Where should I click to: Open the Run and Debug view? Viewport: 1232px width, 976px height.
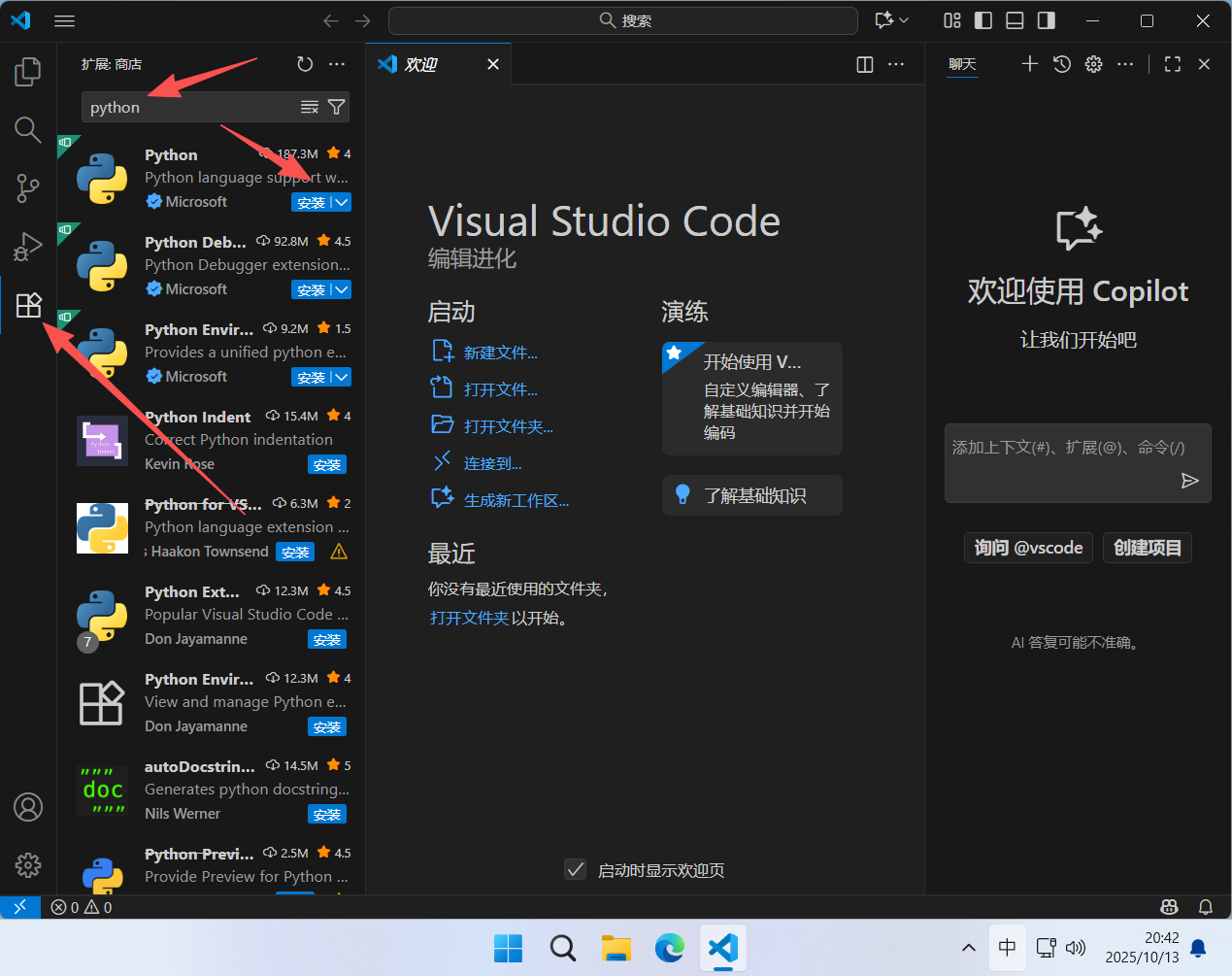click(x=28, y=247)
